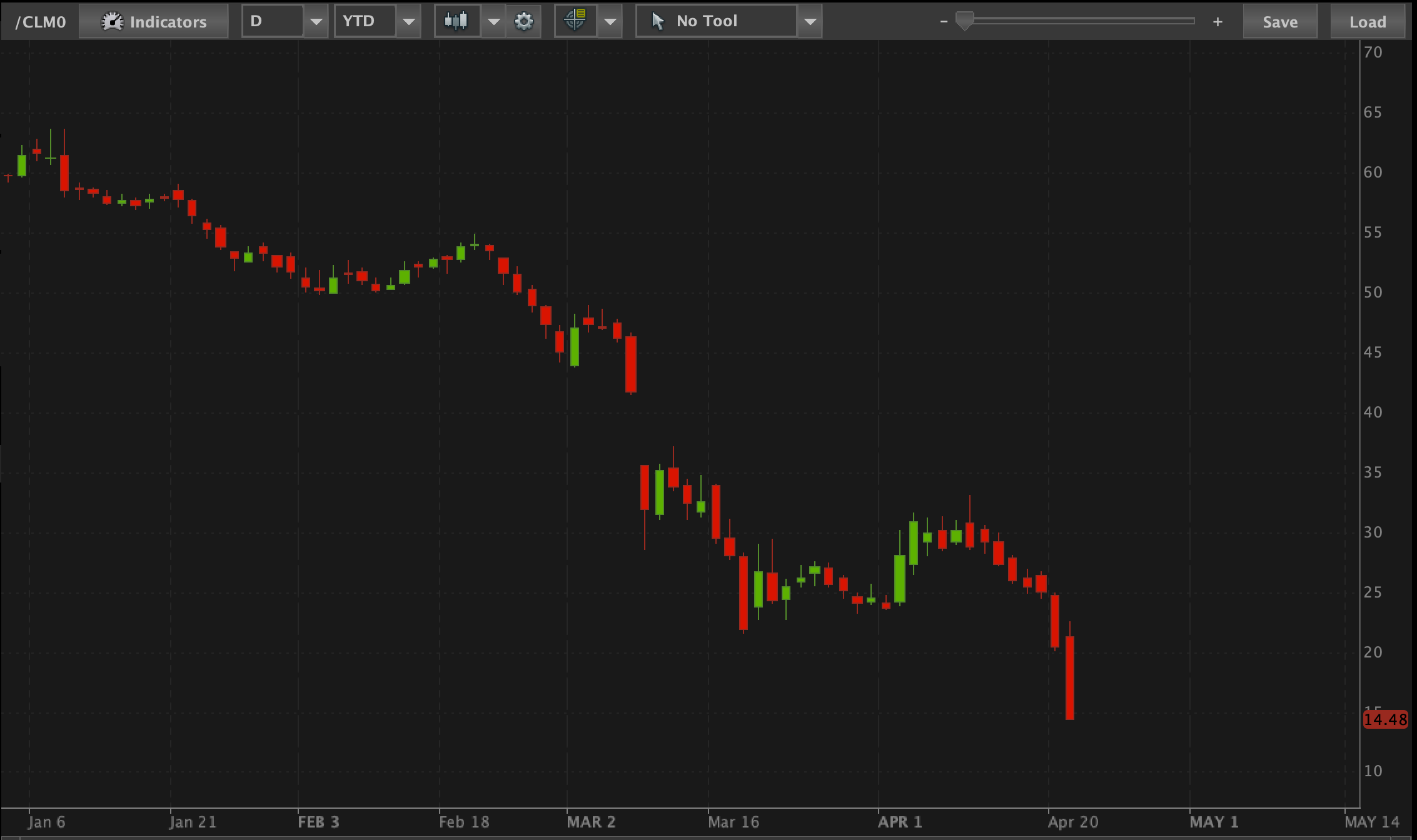The width and height of the screenshot is (1417, 840).
Task: Click the candlestick chart type icon
Action: 456,21
